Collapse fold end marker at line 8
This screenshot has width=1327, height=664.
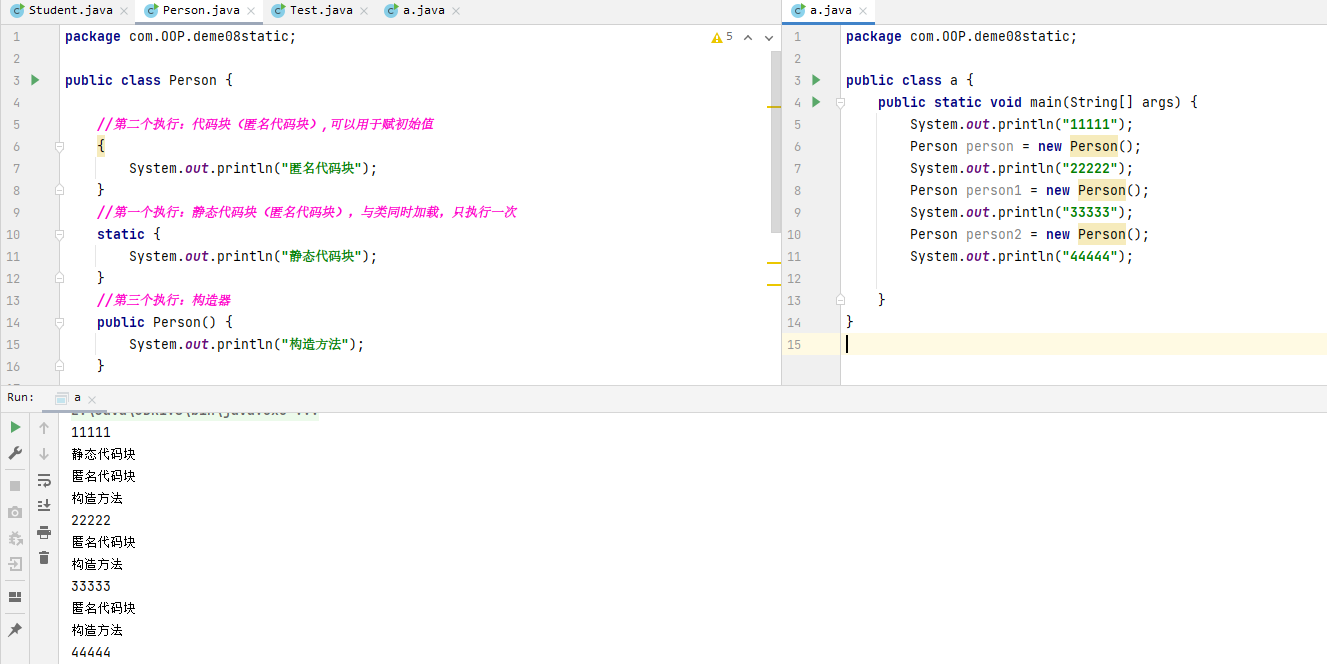[59, 190]
